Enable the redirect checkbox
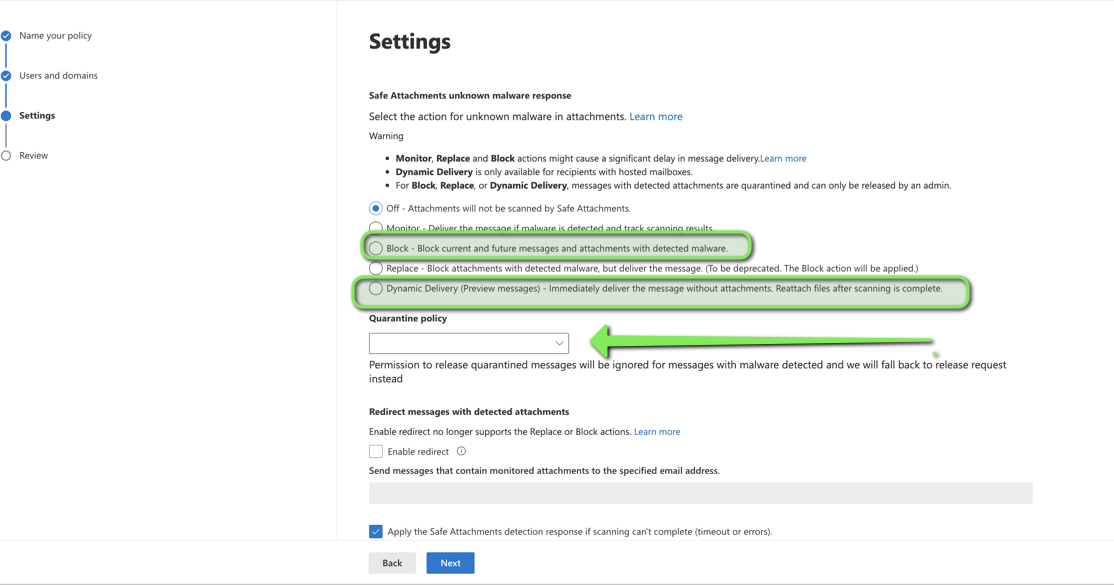This screenshot has width=1114, height=585. tap(375, 451)
